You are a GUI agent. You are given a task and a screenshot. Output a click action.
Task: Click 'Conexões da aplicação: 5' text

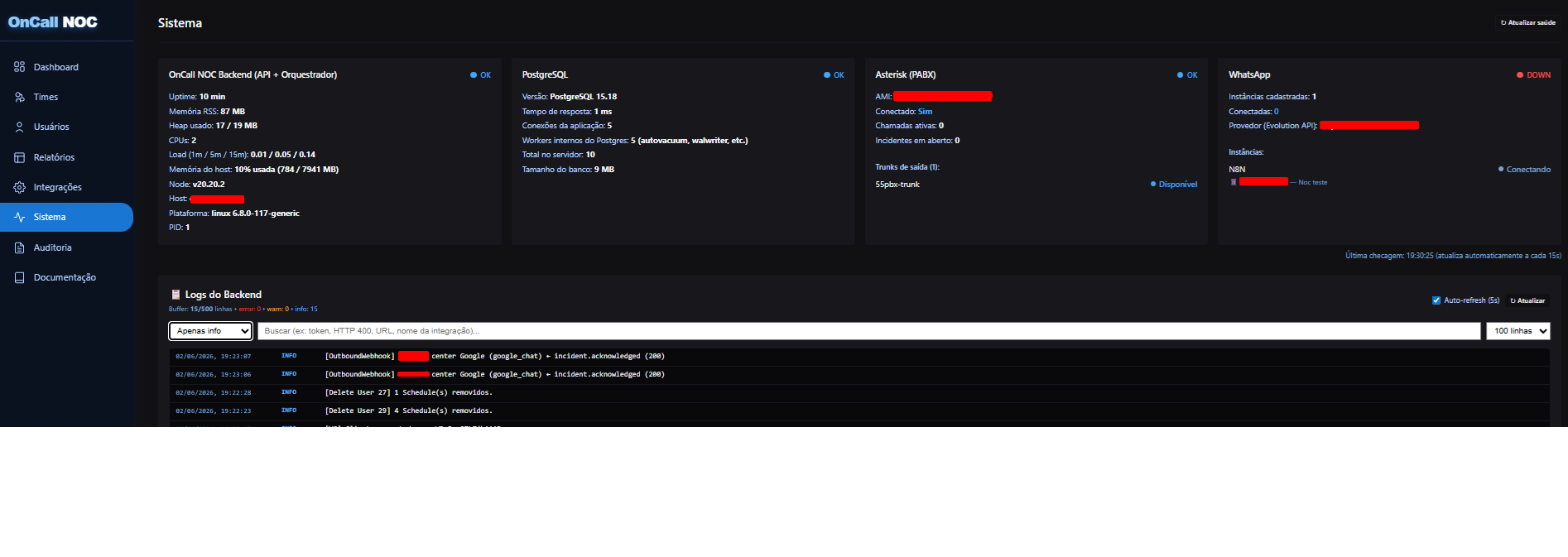point(567,126)
